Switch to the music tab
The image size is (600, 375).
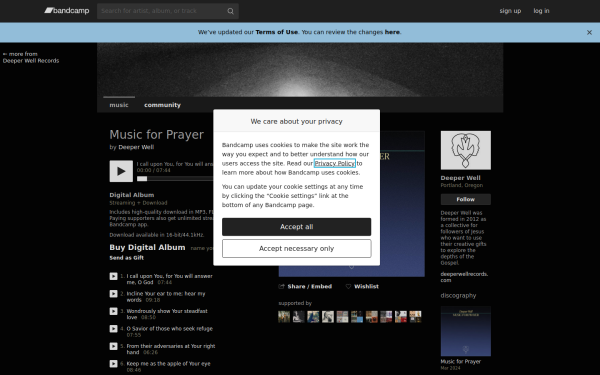(119, 105)
